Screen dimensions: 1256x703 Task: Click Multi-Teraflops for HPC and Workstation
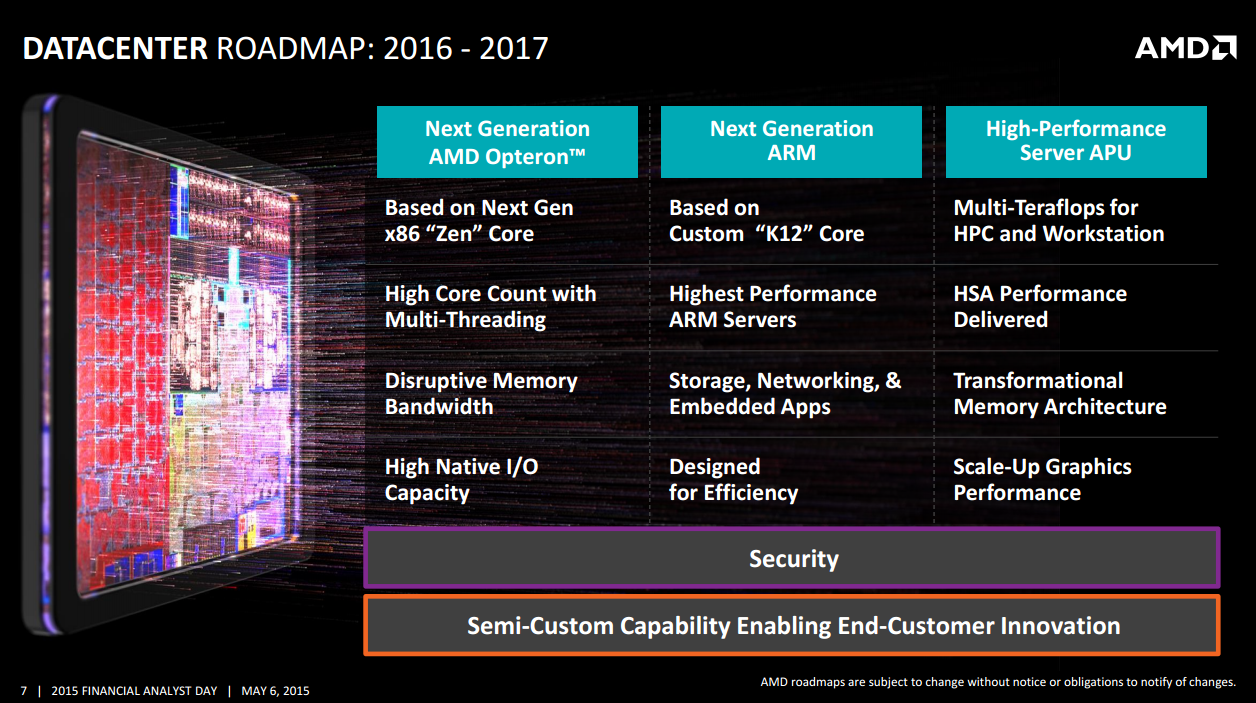pyautogui.click(x=1058, y=221)
